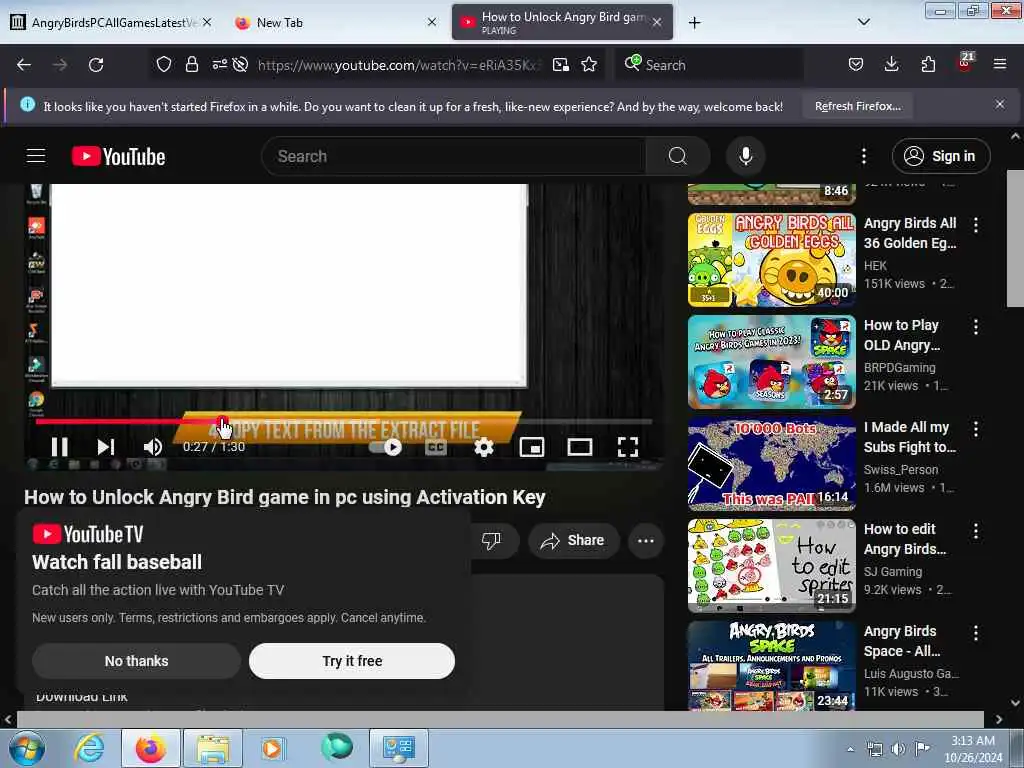Open Windows Explorer from taskbar
Image resolution: width=1024 pixels, height=768 pixels.
tap(213, 748)
